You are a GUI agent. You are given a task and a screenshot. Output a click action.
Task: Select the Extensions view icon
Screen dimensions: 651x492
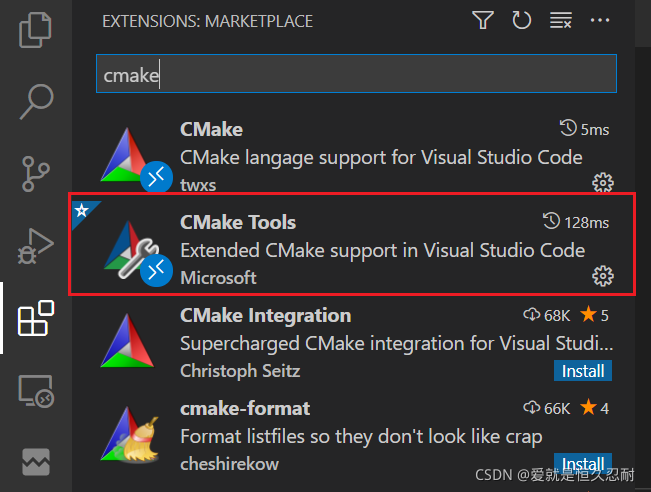point(36,320)
